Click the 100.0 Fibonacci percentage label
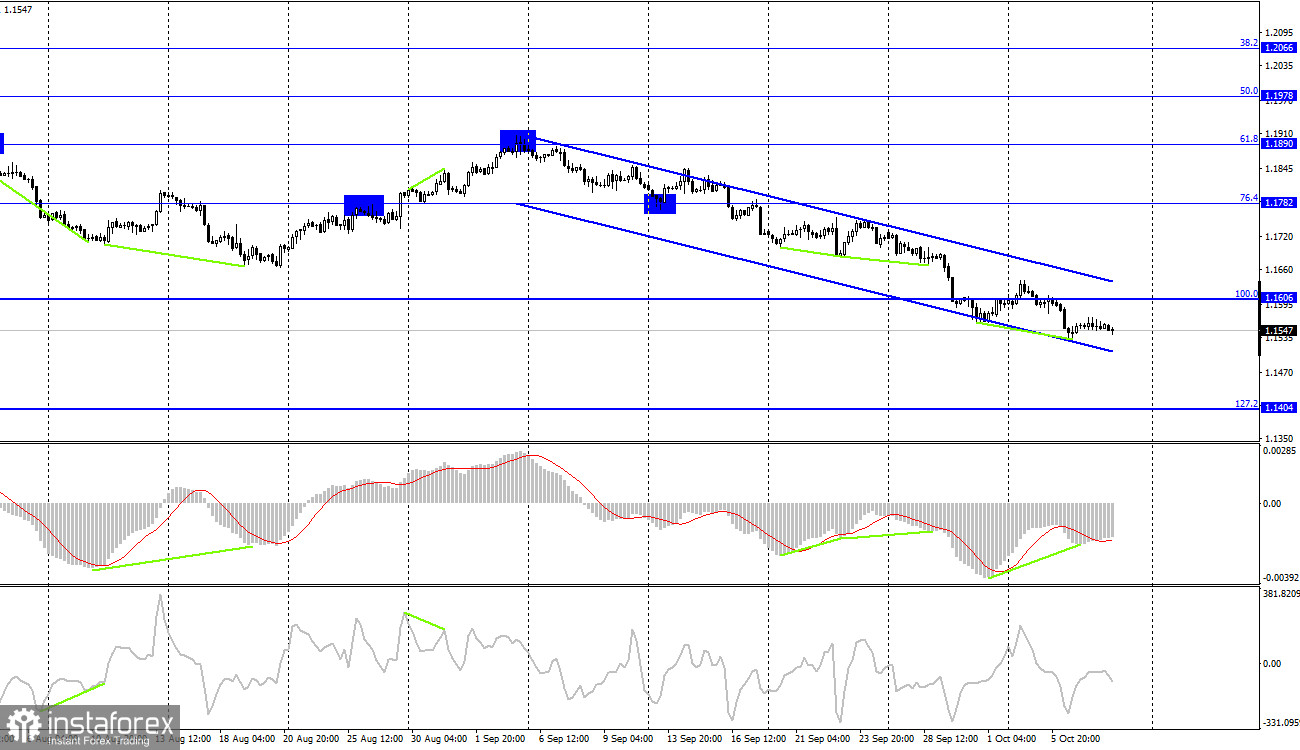The image size is (1300, 750). (1246, 294)
